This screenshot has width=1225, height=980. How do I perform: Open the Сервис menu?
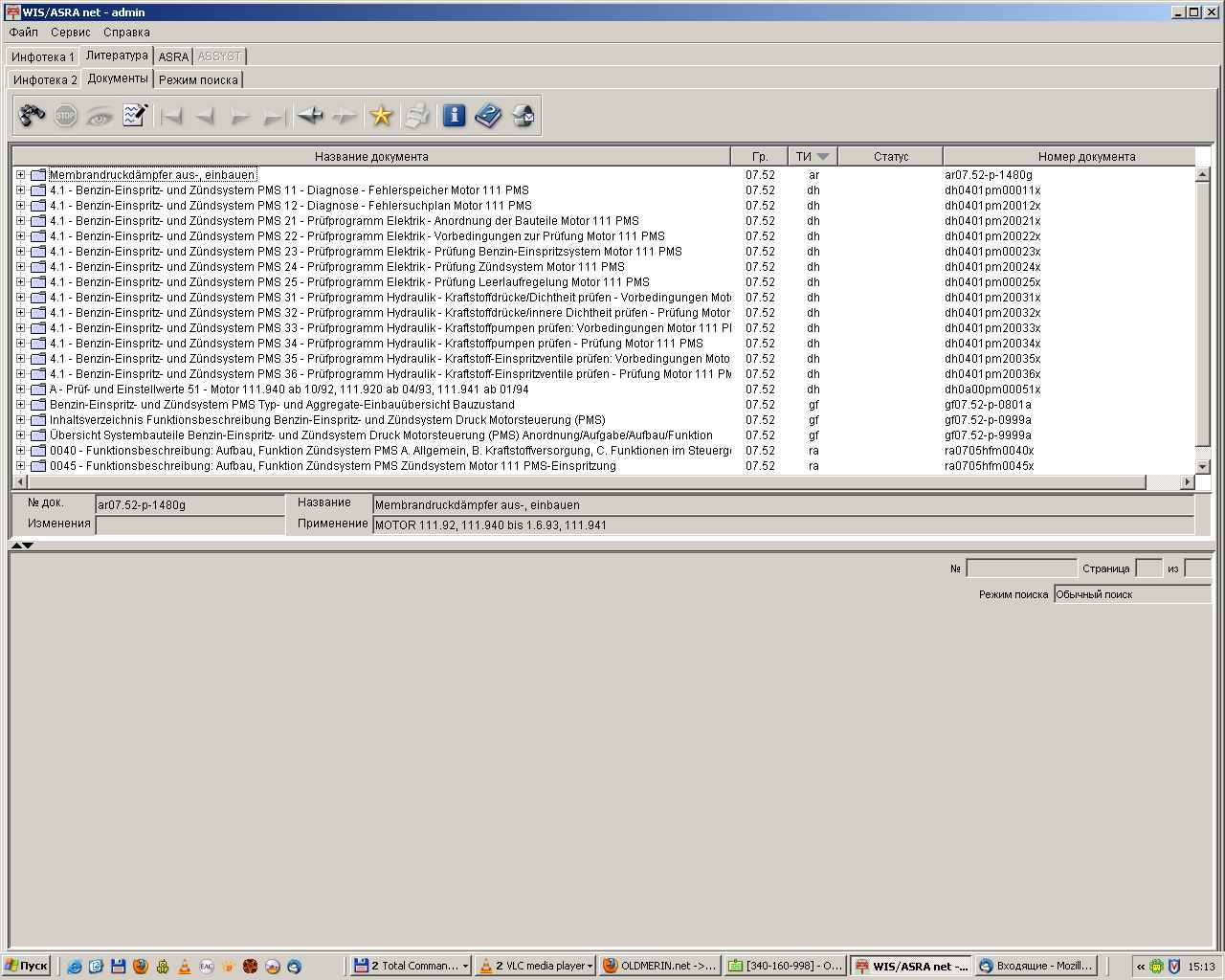(71, 32)
